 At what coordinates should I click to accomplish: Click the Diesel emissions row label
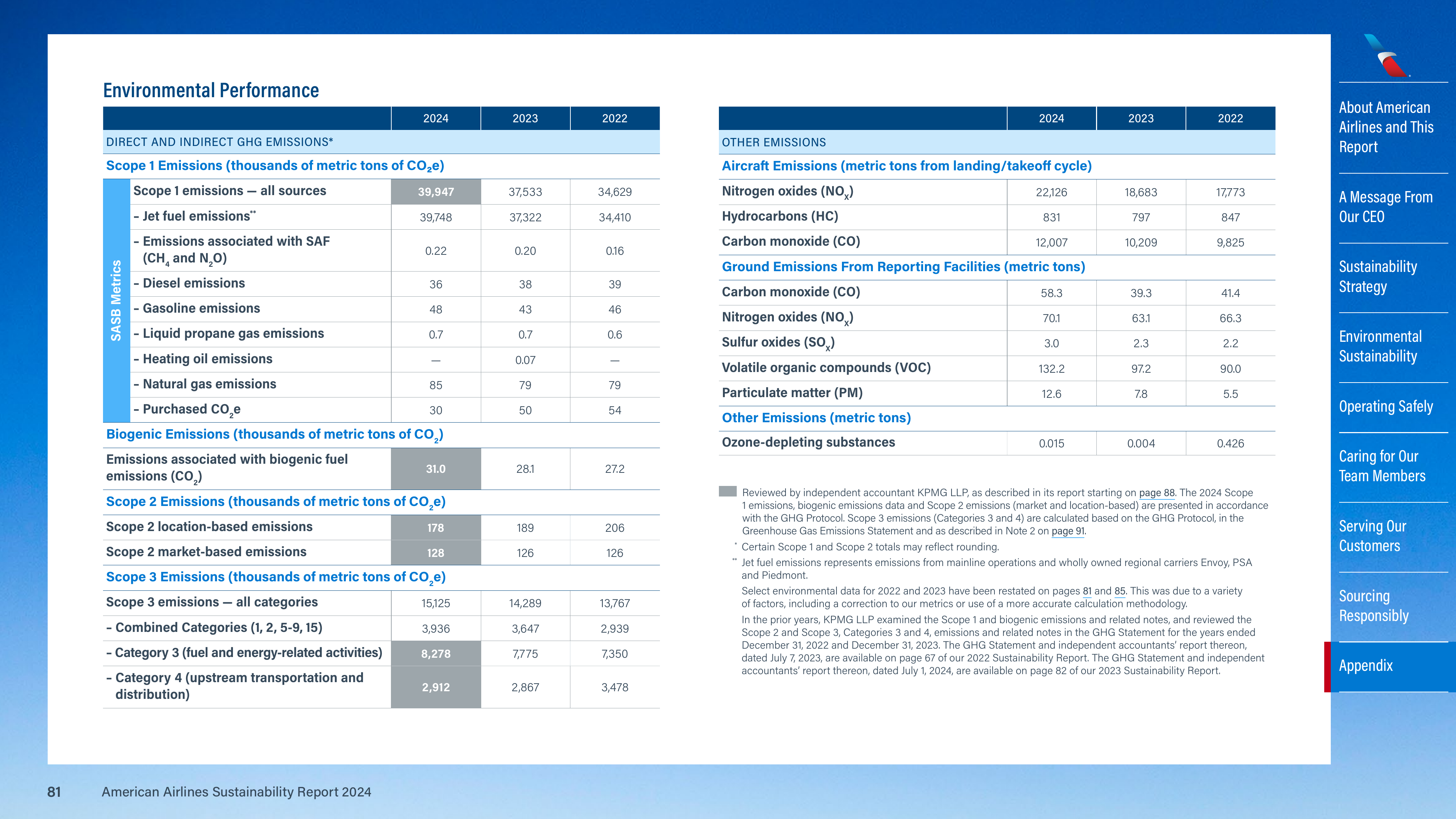(189, 283)
